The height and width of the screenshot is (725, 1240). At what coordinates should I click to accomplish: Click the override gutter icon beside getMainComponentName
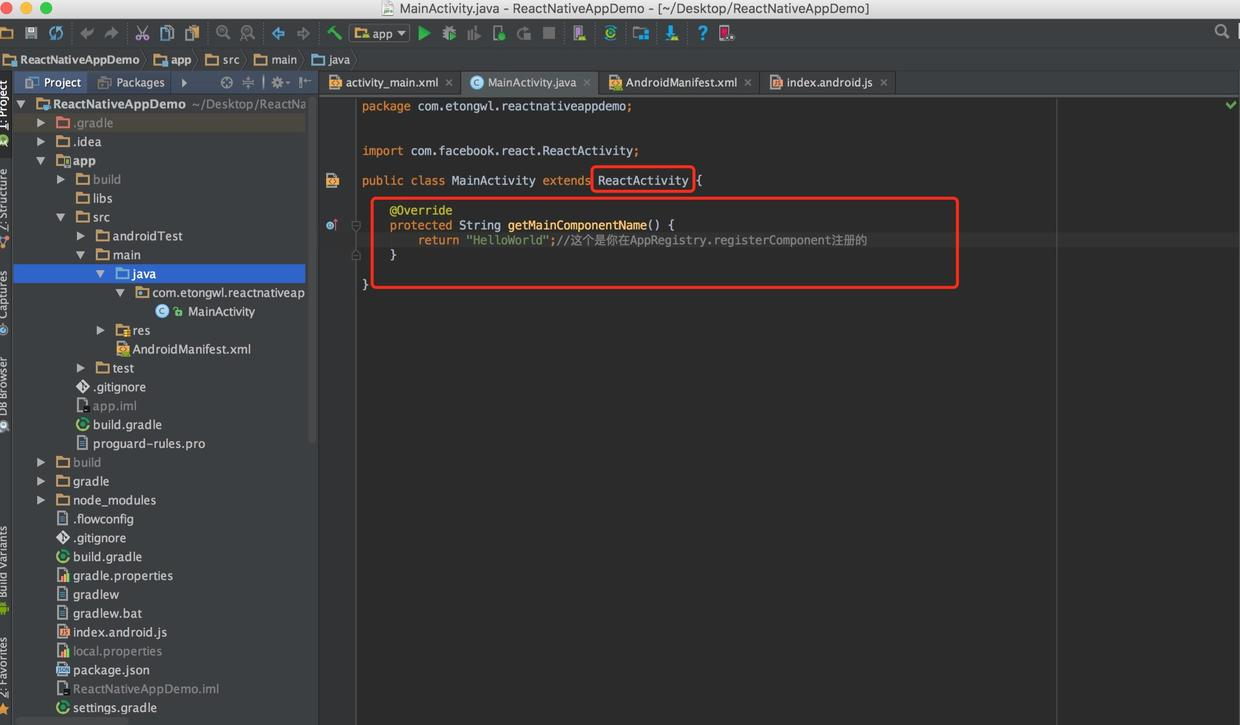tap(331, 225)
